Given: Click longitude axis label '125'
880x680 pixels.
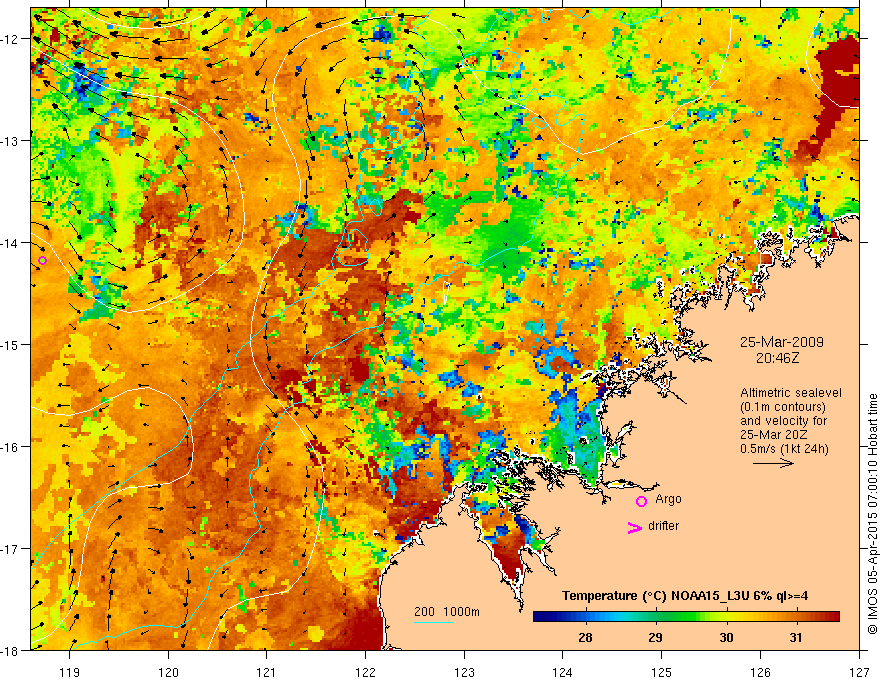Looking at the screenshot, I should 662,672.
